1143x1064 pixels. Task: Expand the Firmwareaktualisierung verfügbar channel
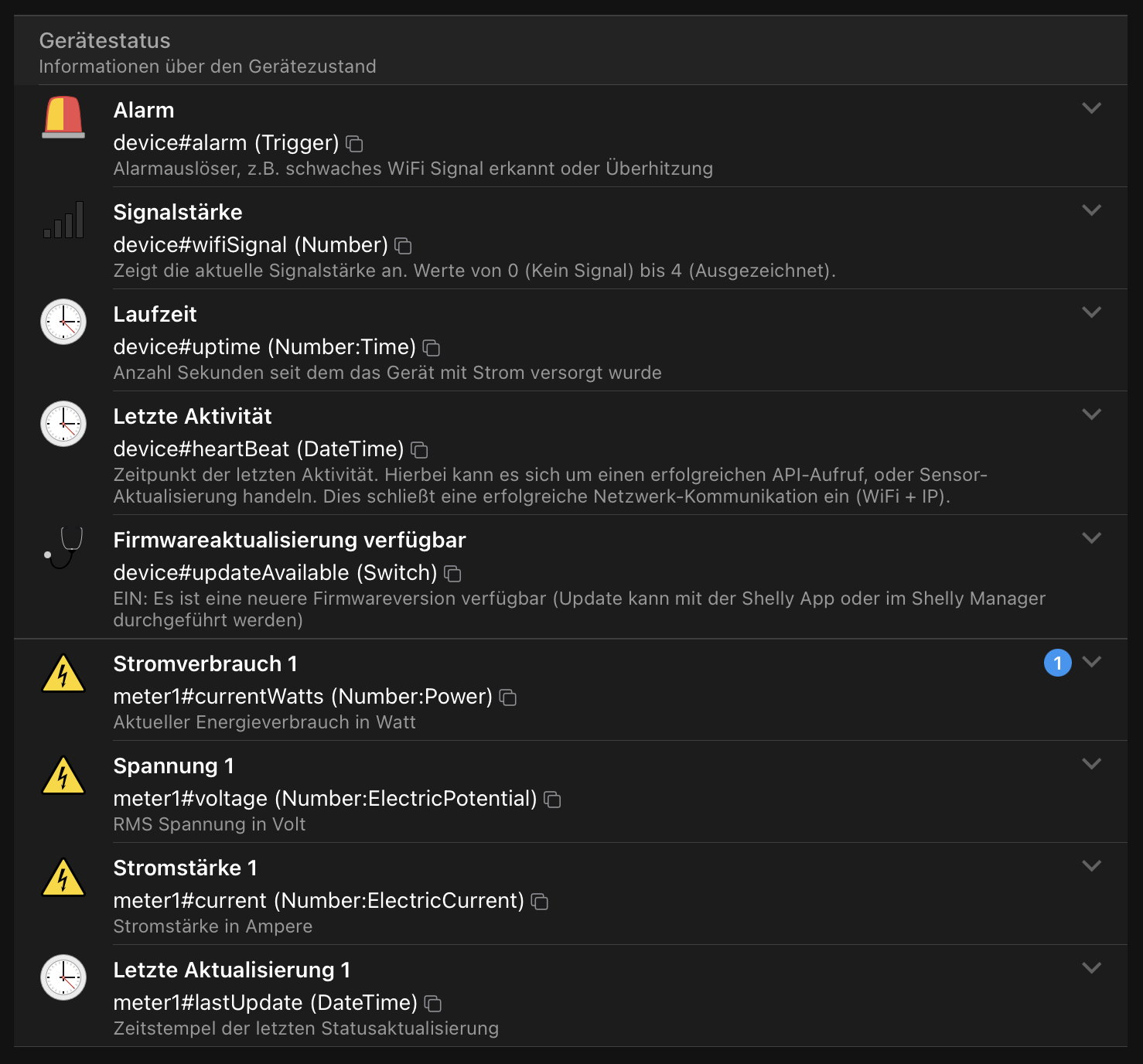tap(1091, 538)
